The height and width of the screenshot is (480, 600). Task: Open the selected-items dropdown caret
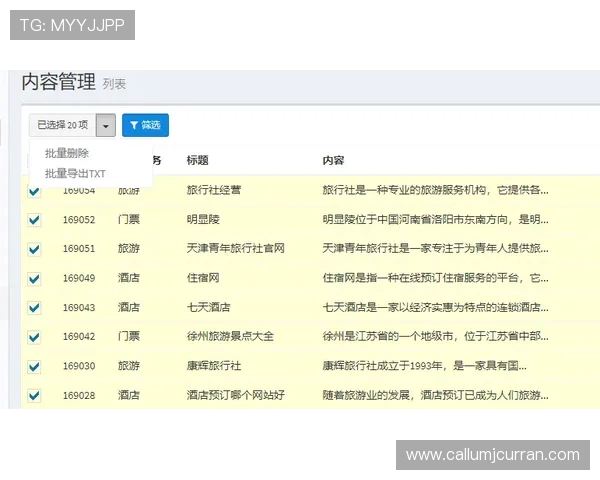(x=106, y=125)
